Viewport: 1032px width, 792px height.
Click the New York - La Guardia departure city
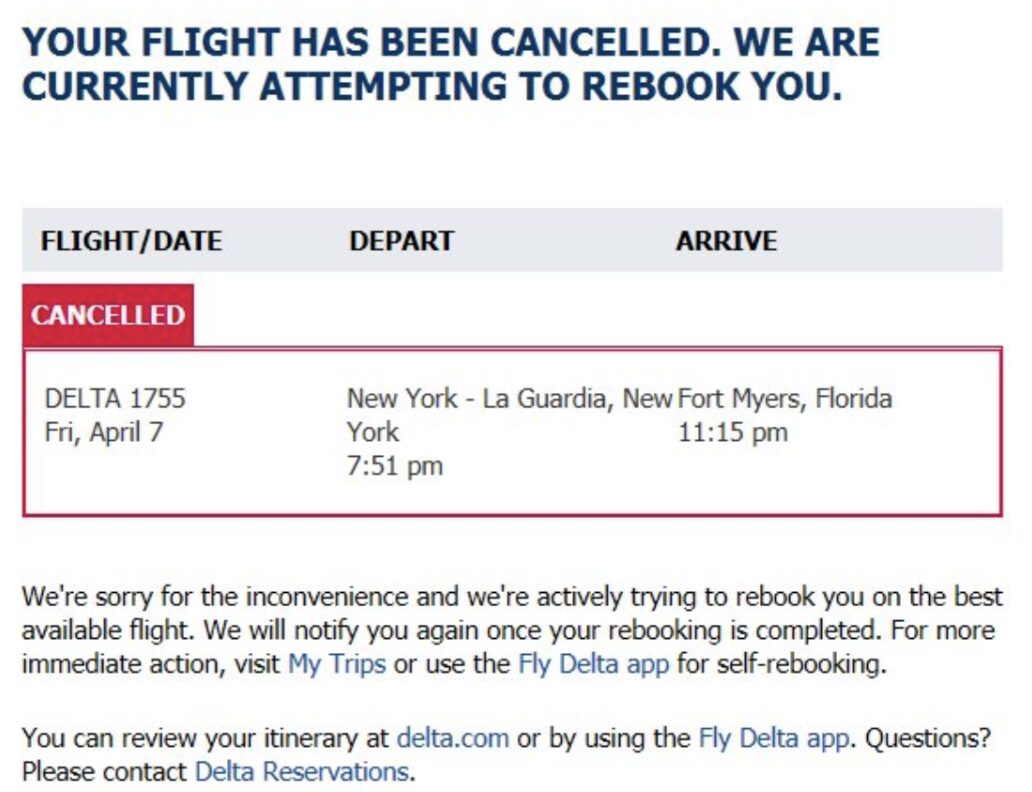(x=509, y=415)
